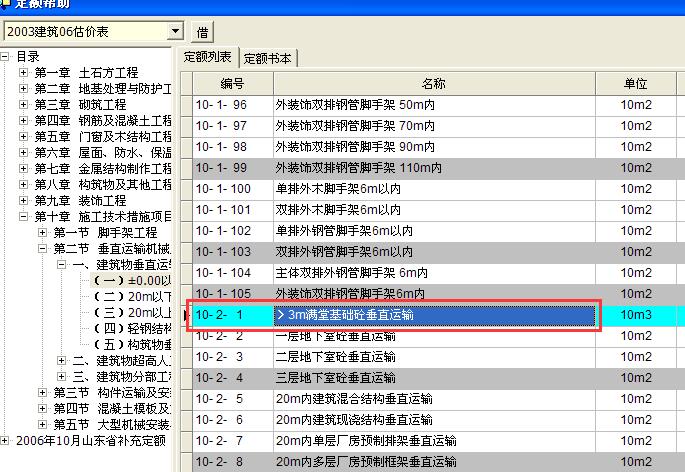Select tree item (四) 轻钢结构
This screenshot has width=685, height=472.
131,329
